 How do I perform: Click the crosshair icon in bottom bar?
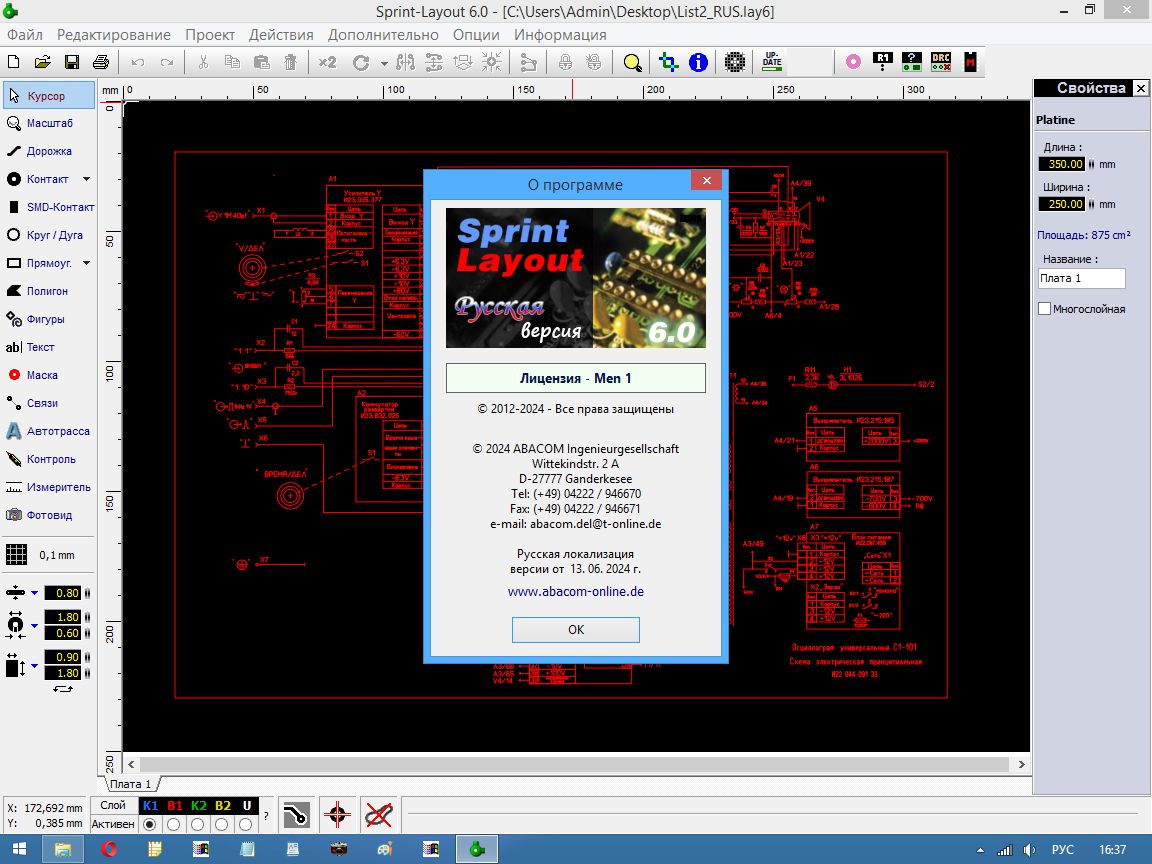coord(337,815)
